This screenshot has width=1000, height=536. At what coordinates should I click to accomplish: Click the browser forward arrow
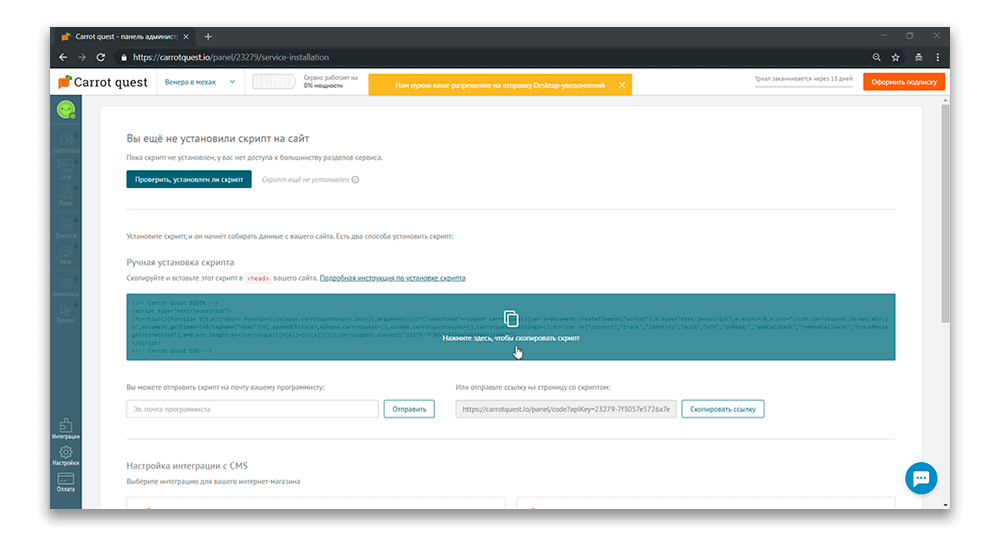point(82,57)
